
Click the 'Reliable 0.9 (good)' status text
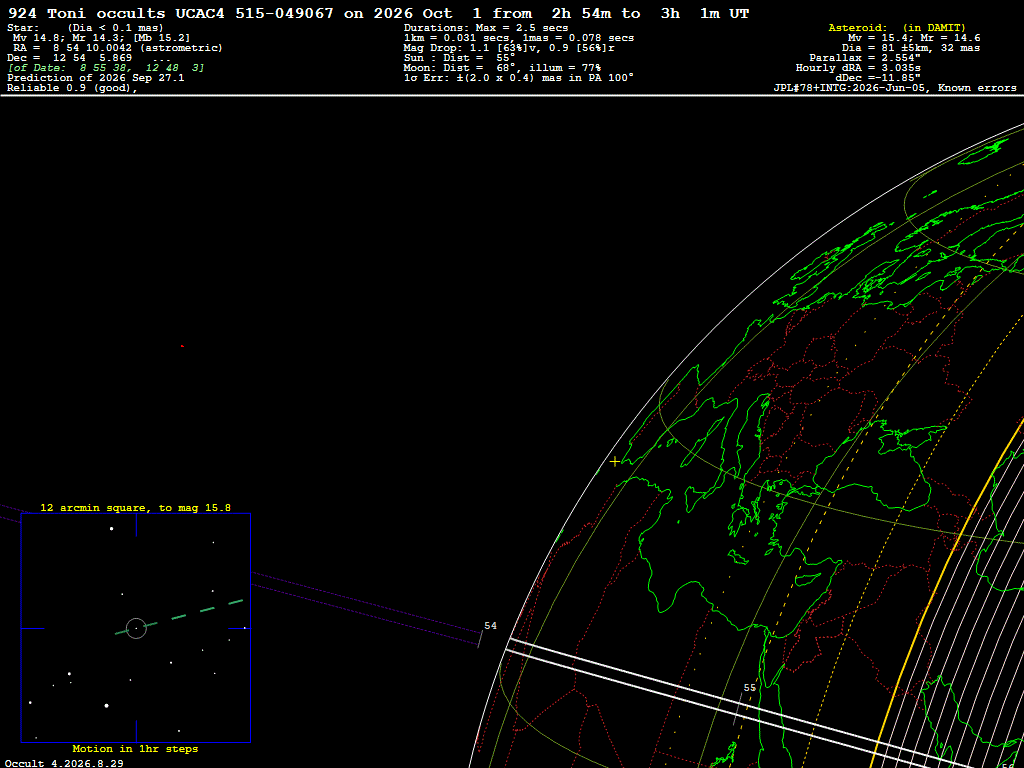(72, 88)
